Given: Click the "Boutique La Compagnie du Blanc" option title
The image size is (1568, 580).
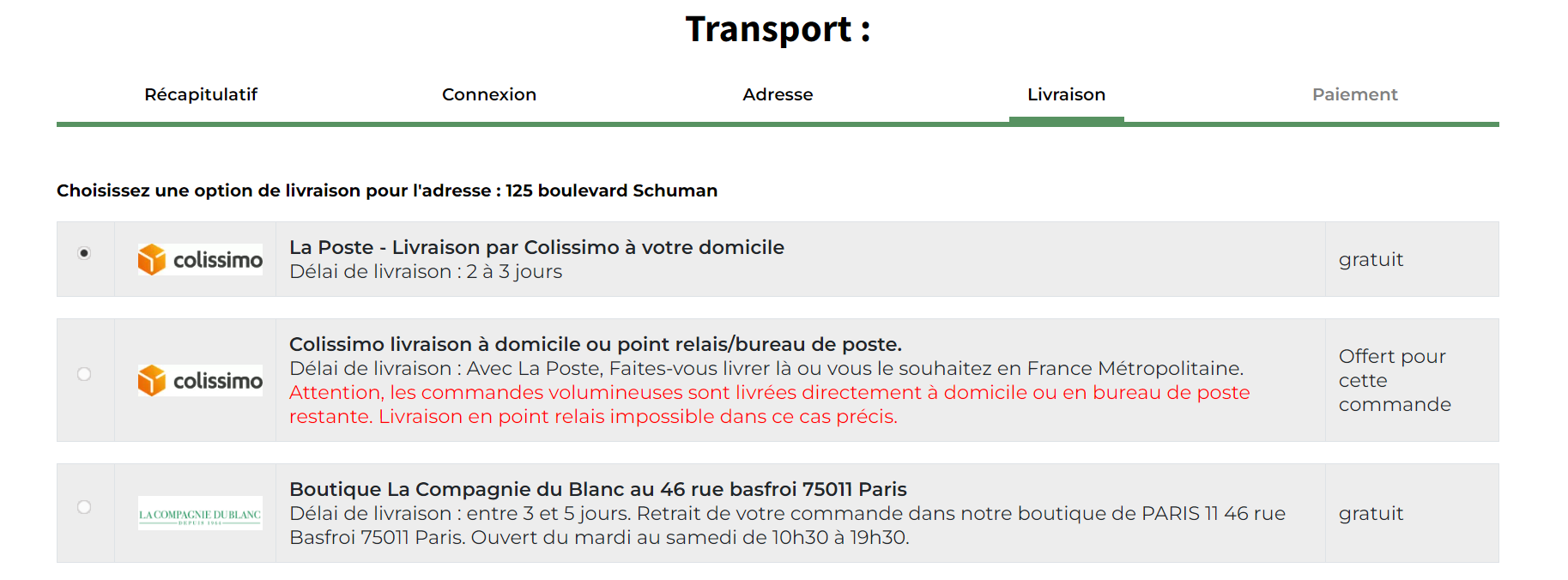Looking at the screenshot, I should click(597, 489).
